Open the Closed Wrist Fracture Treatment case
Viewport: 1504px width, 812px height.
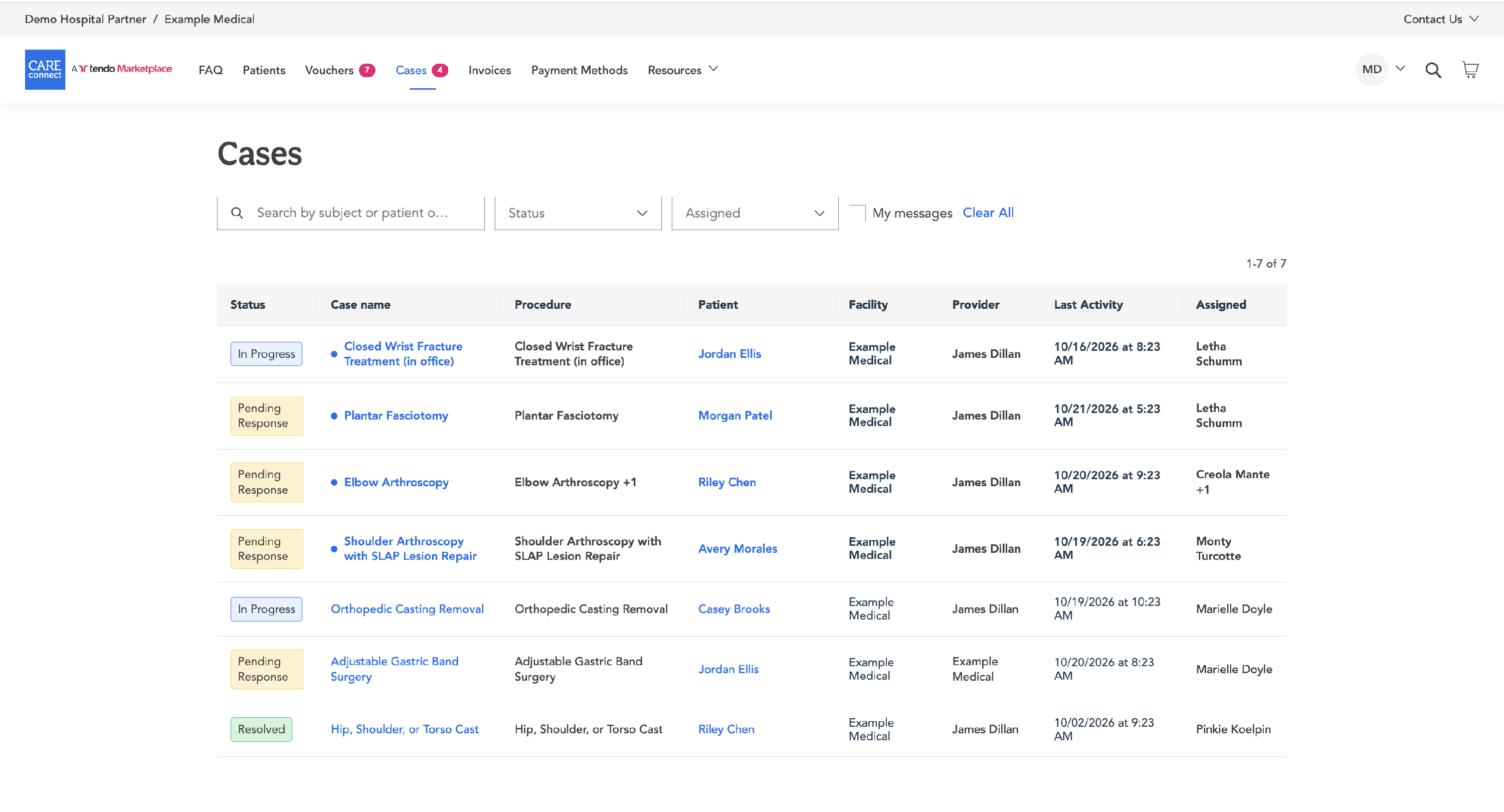coord(403,354)
